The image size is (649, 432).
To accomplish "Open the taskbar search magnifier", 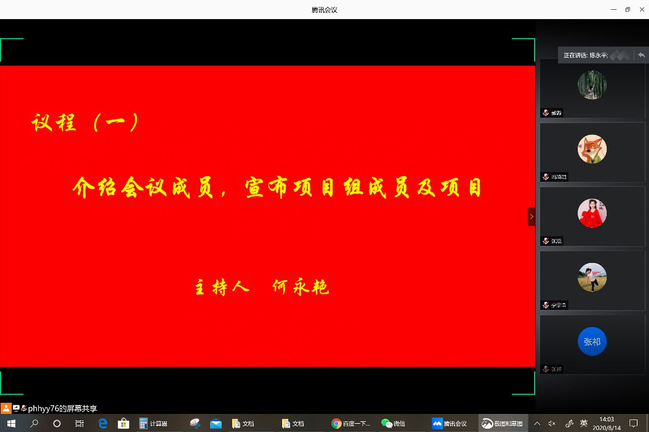I will (x=33, y=423).
